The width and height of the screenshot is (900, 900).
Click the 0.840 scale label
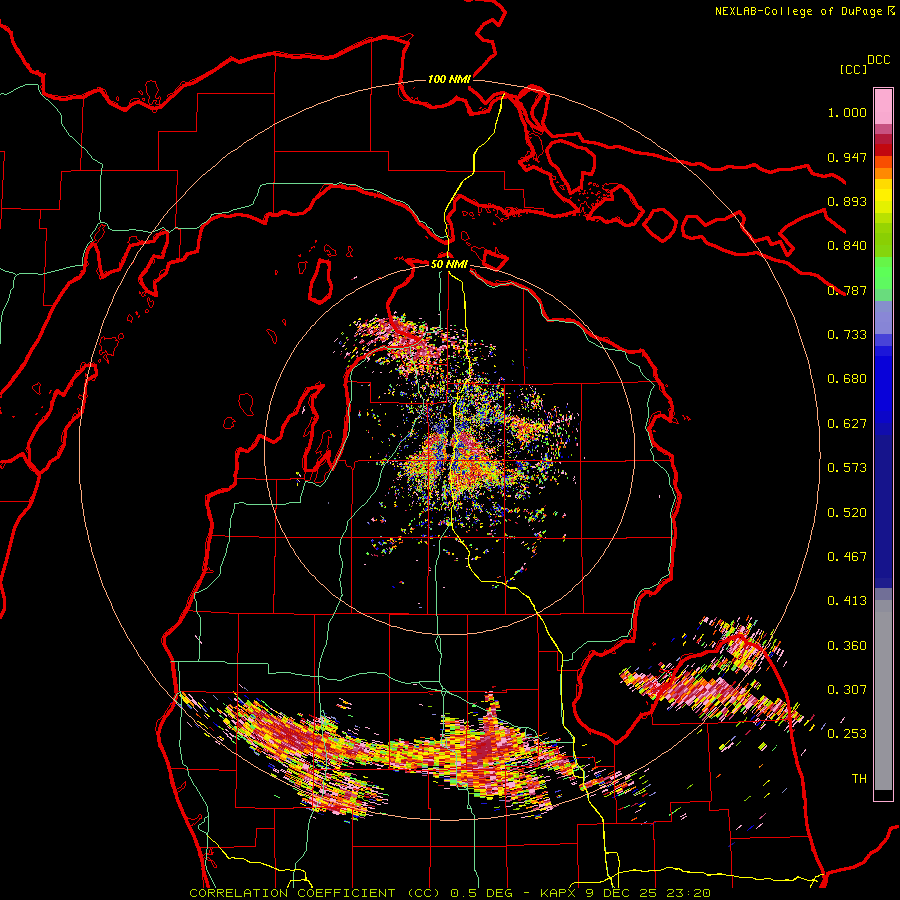tap(847, 246)
